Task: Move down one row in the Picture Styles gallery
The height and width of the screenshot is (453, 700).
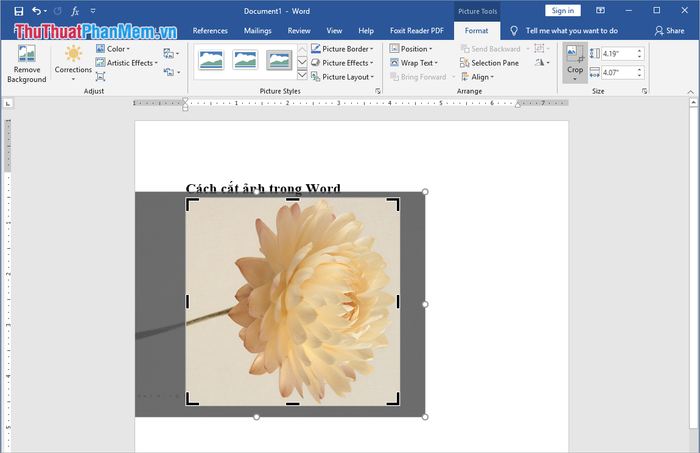Action: [x=302, y=62]
